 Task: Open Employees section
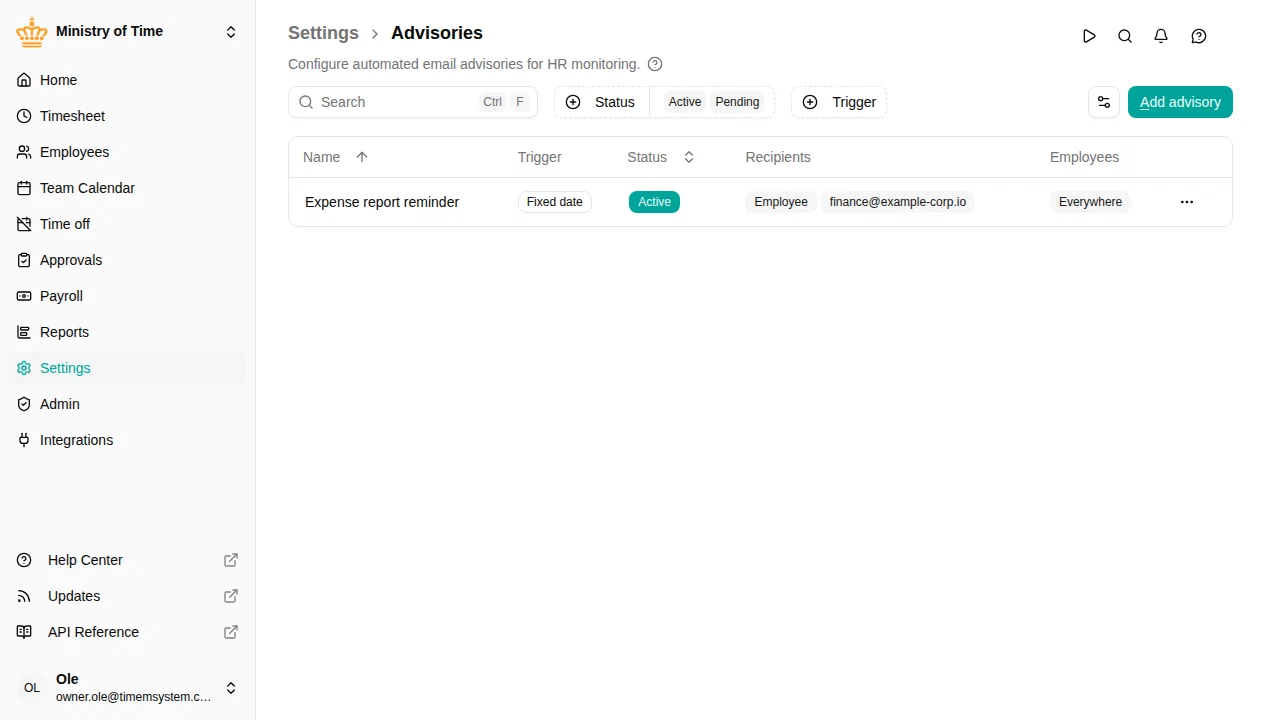[127, 152]
